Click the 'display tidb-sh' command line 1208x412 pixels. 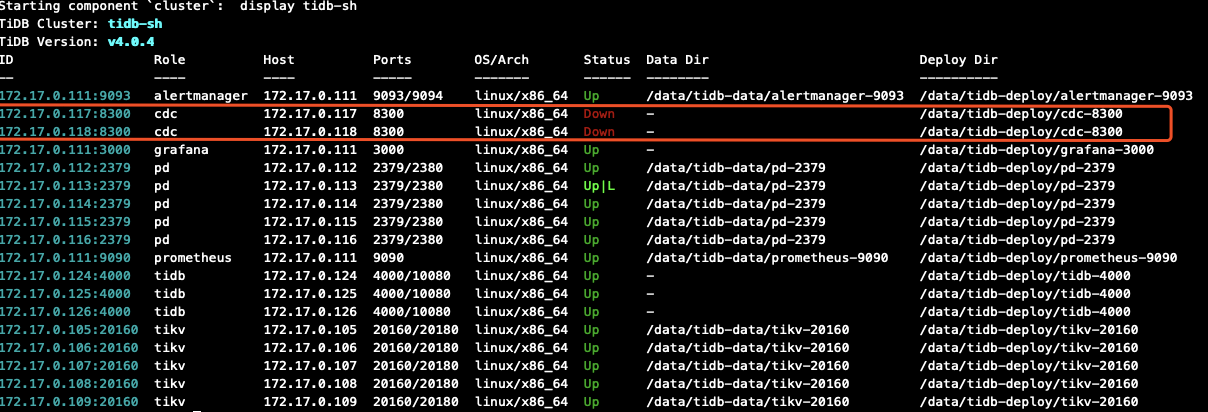click(298, 6)
